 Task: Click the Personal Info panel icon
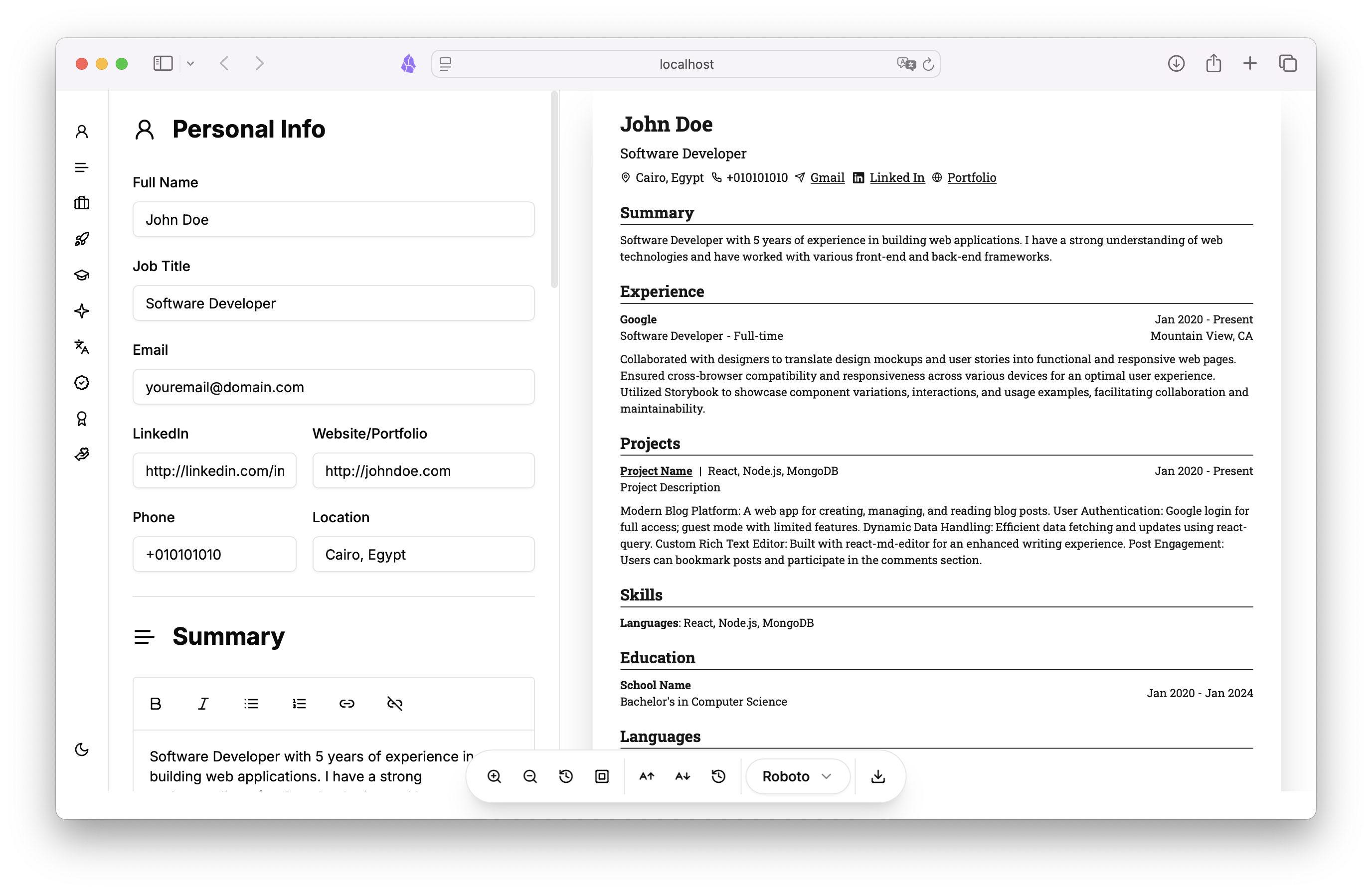(82, 130)
